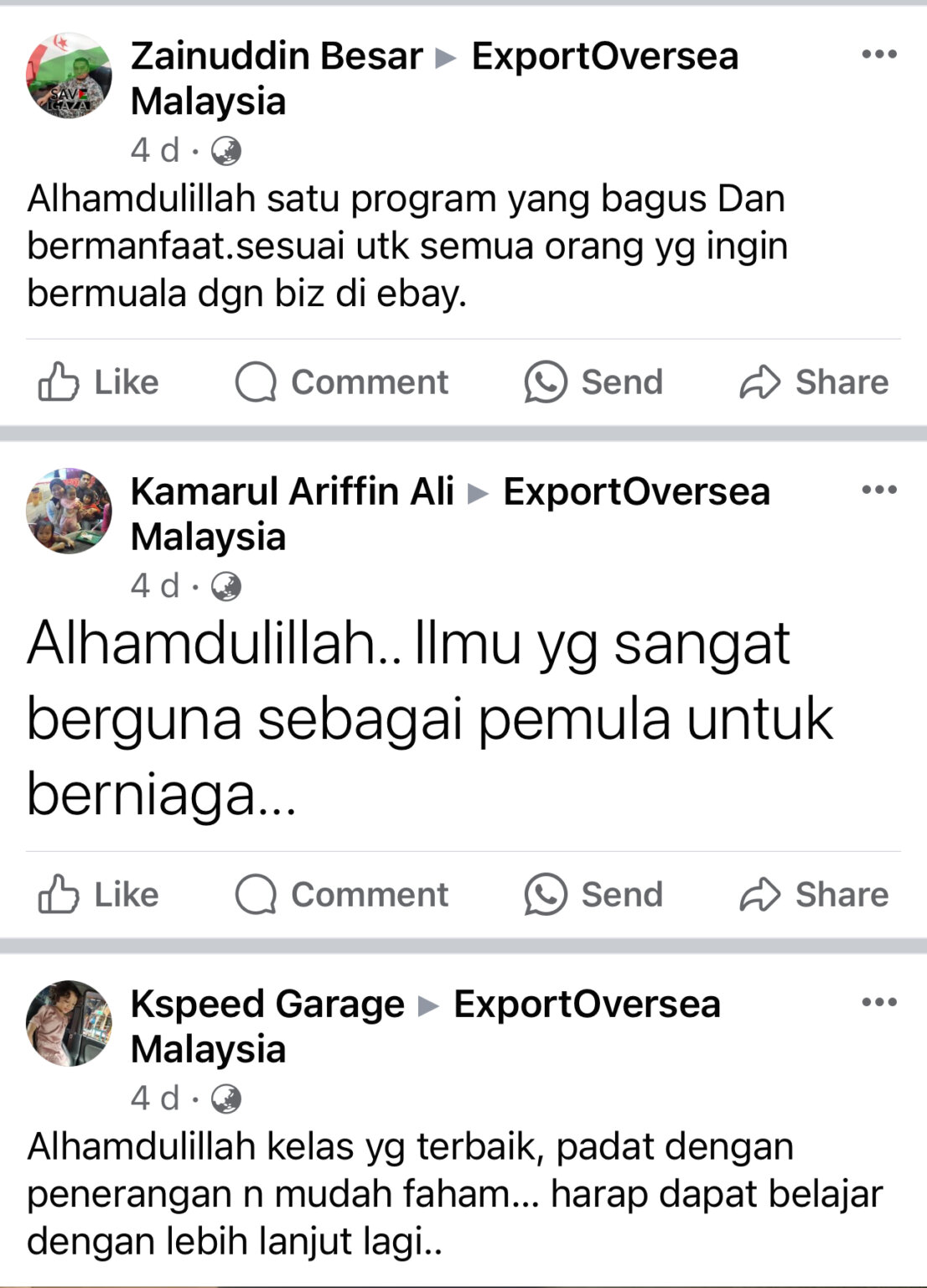Tap Zainuddin Besar's profile picture
927x1288 pixels.
click(69, 75)
